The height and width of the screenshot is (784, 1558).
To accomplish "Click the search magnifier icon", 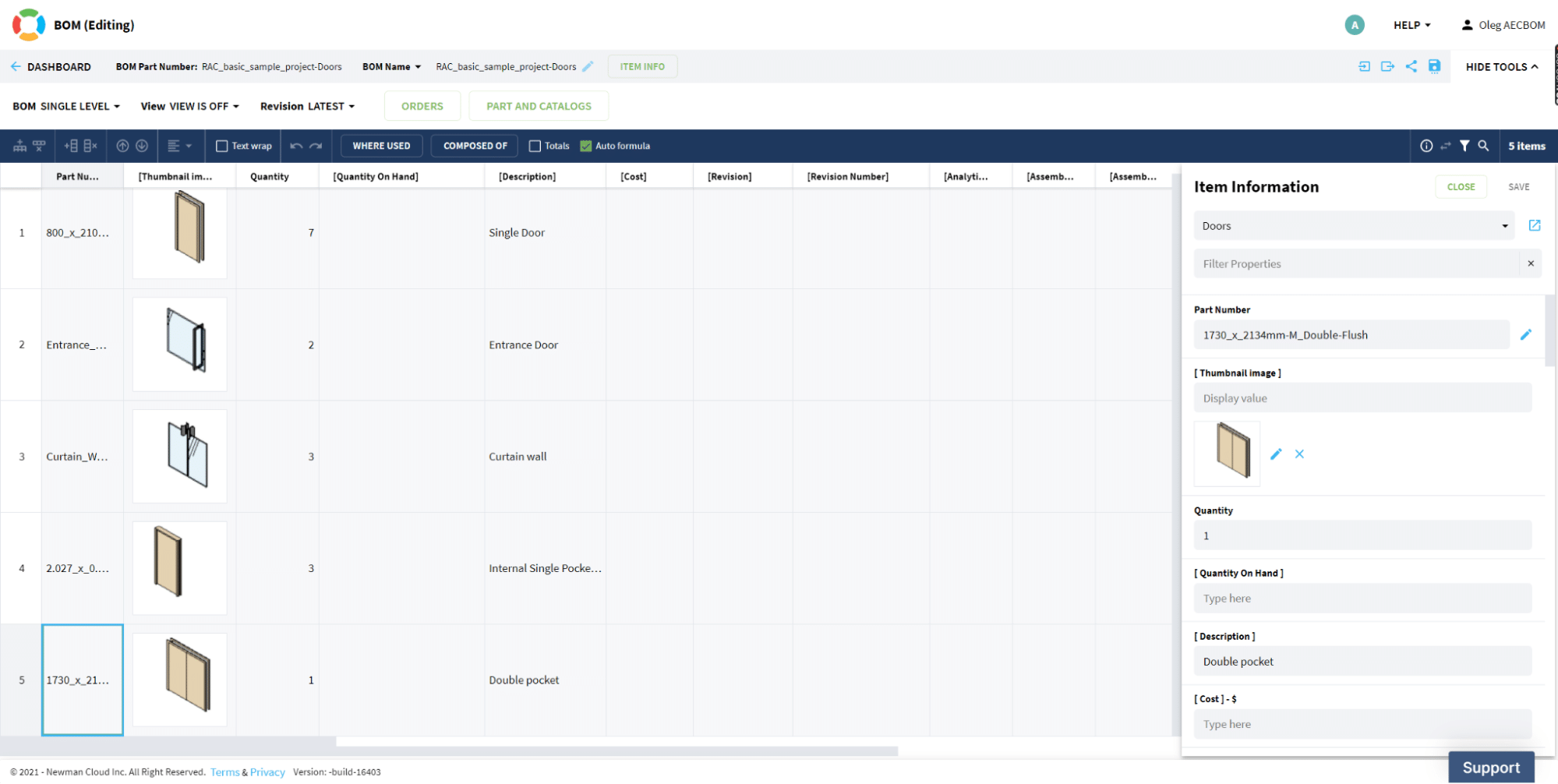I will pyautogui.click(x=1483, y=146).
